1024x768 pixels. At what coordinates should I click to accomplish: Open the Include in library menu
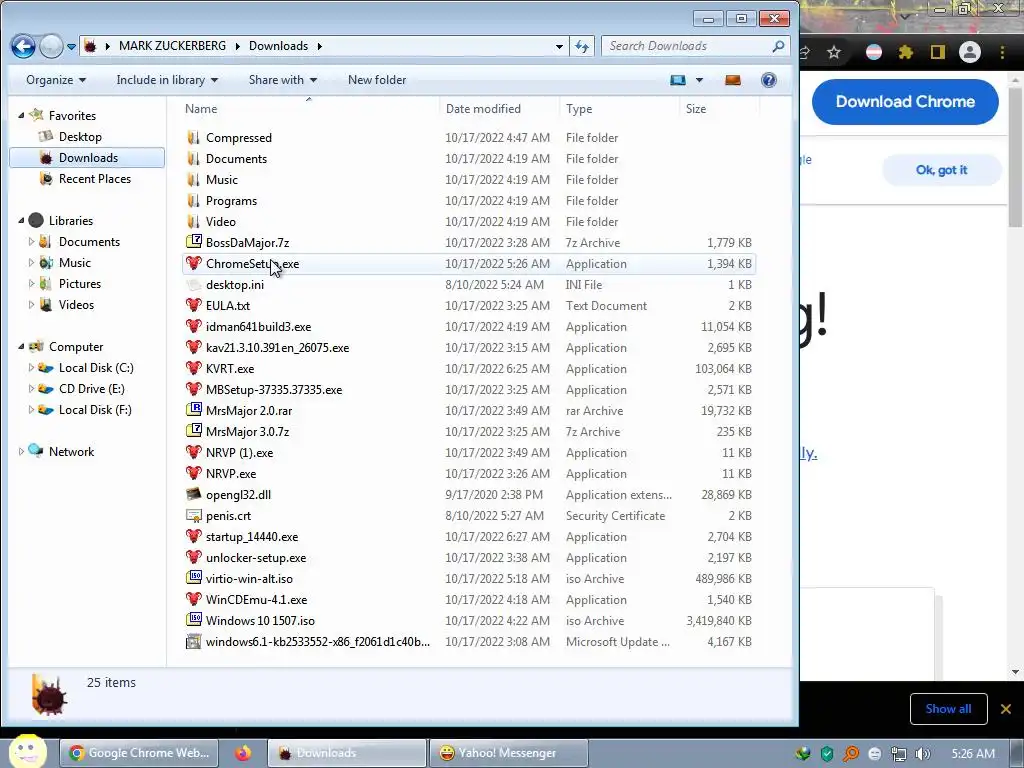[167, 80]
